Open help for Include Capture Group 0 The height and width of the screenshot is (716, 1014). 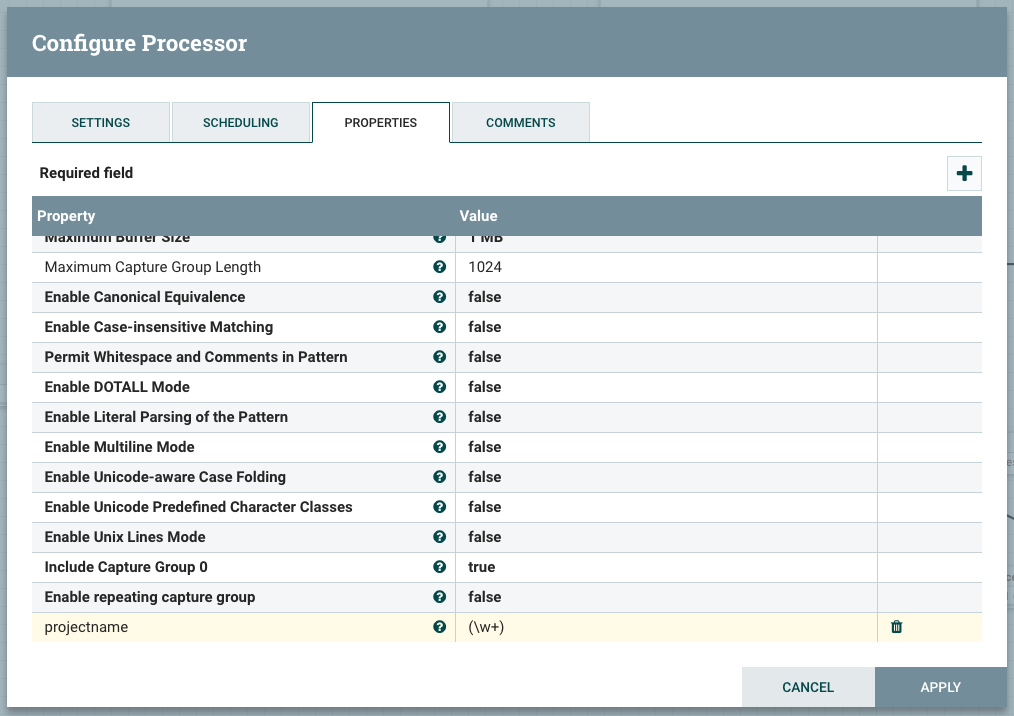coord(439,567)
